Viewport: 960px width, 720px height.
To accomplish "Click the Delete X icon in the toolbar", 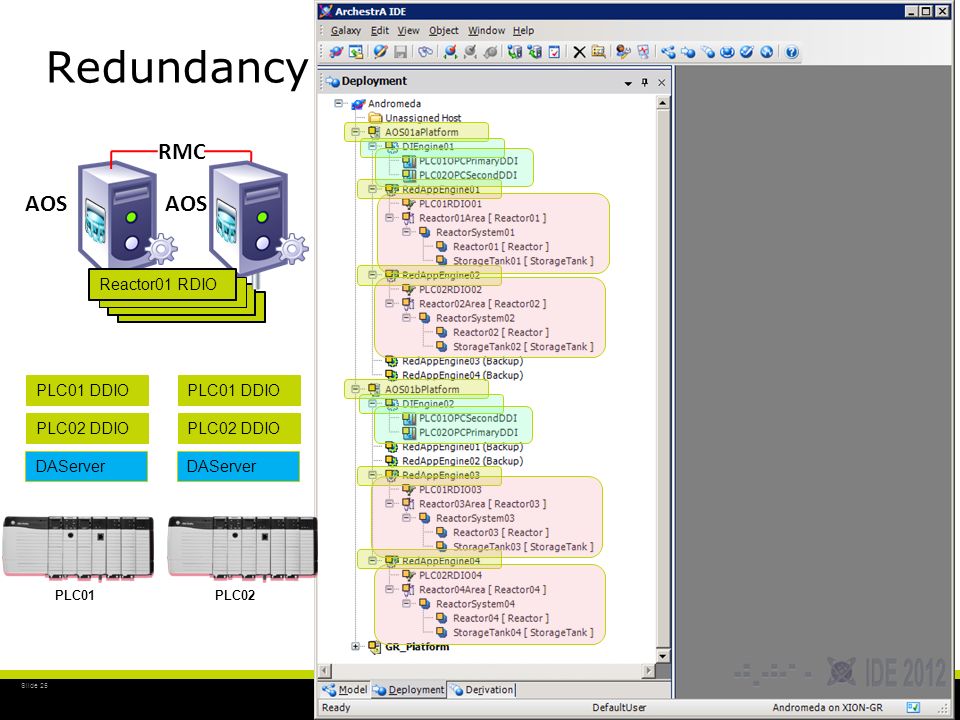I will click(579, 52).
